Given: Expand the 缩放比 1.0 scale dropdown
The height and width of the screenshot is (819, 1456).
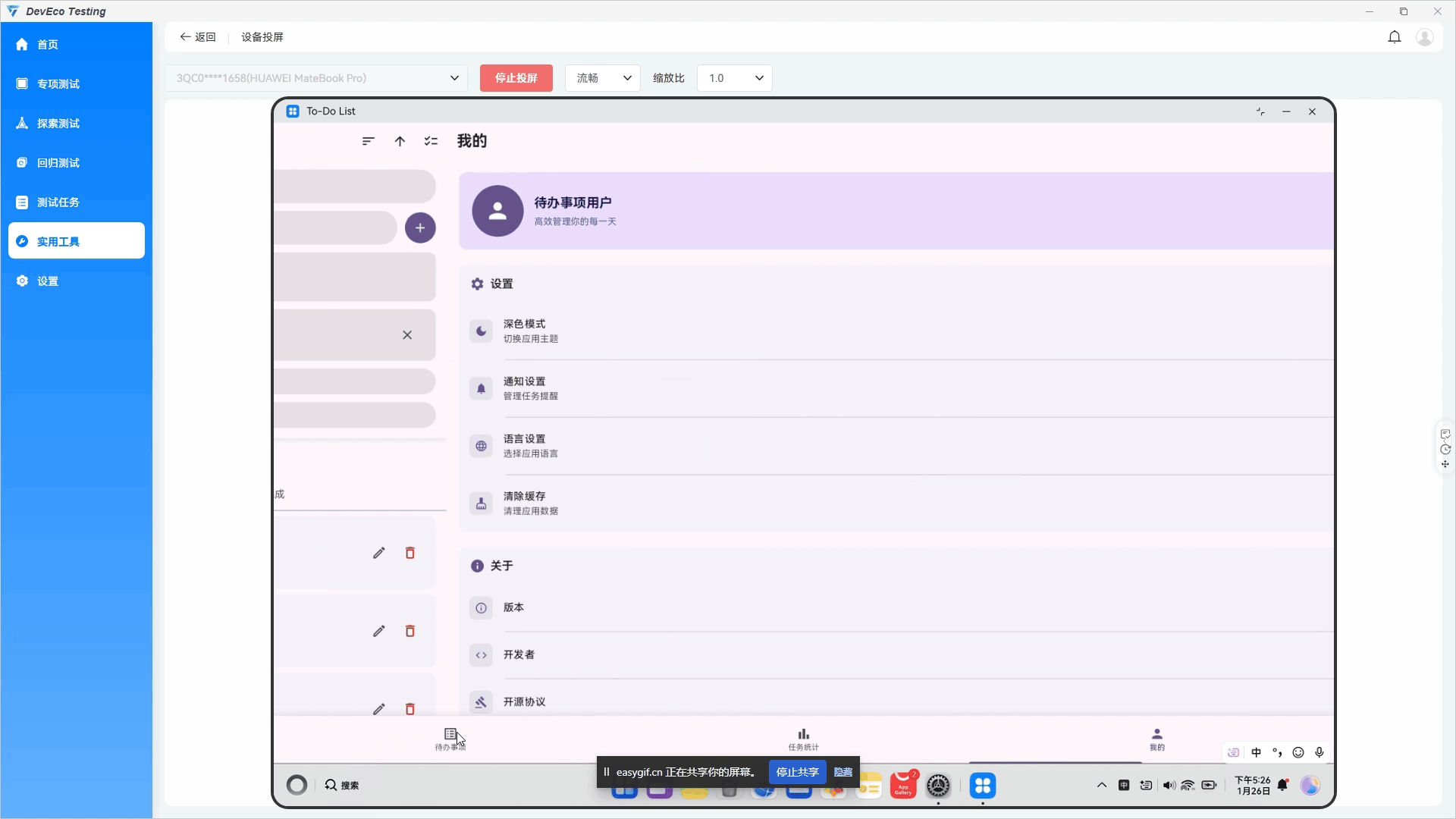Looking at the screenshot, I should click(x=734, y=78).
